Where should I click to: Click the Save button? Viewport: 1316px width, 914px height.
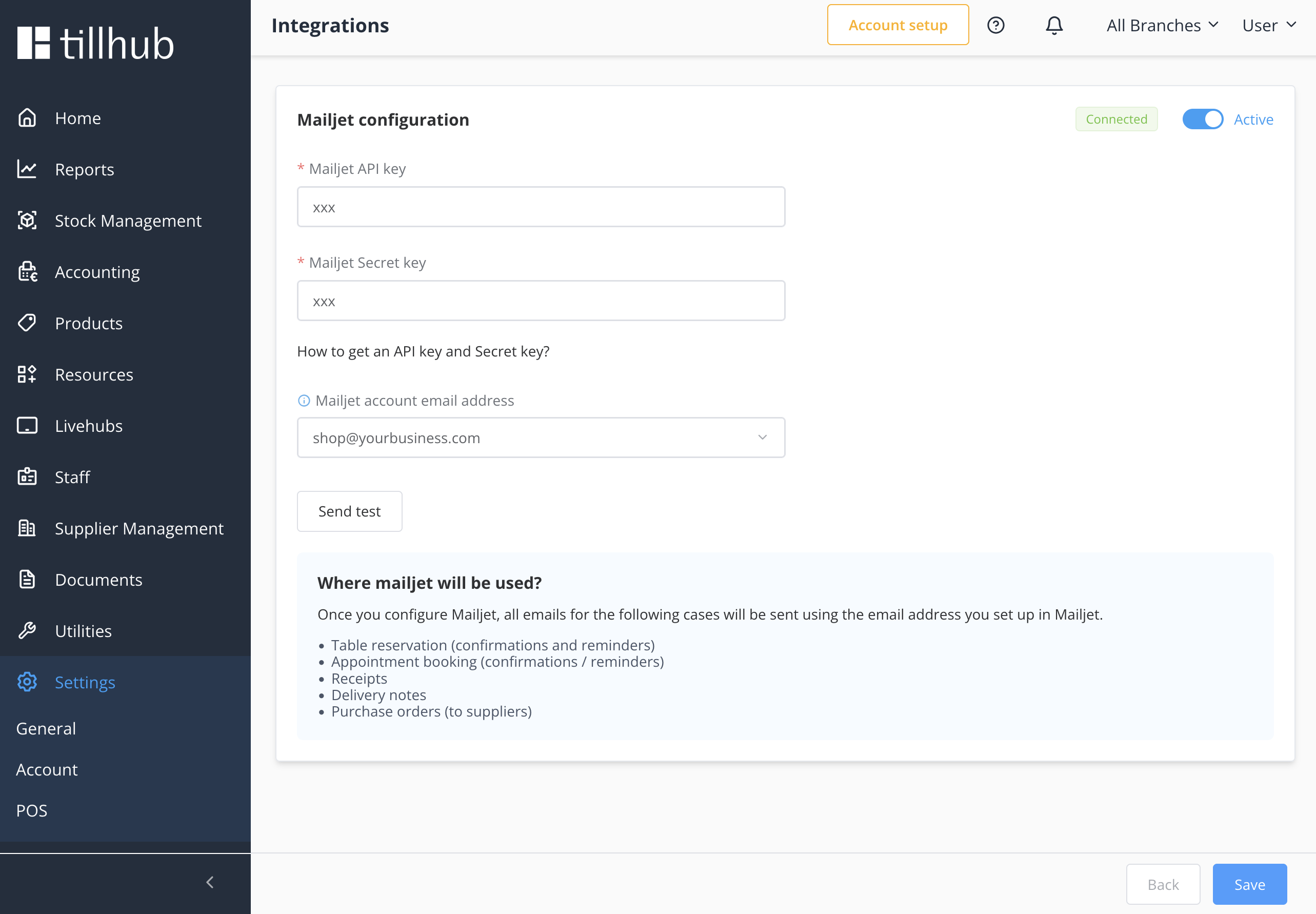(x=1249, y=884)
